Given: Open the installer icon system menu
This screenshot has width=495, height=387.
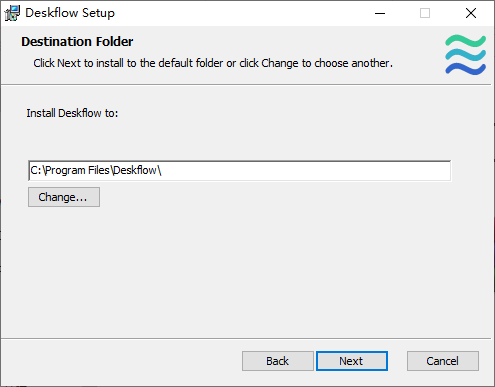Looking at the screenshot, I should (x=12, y=13).
